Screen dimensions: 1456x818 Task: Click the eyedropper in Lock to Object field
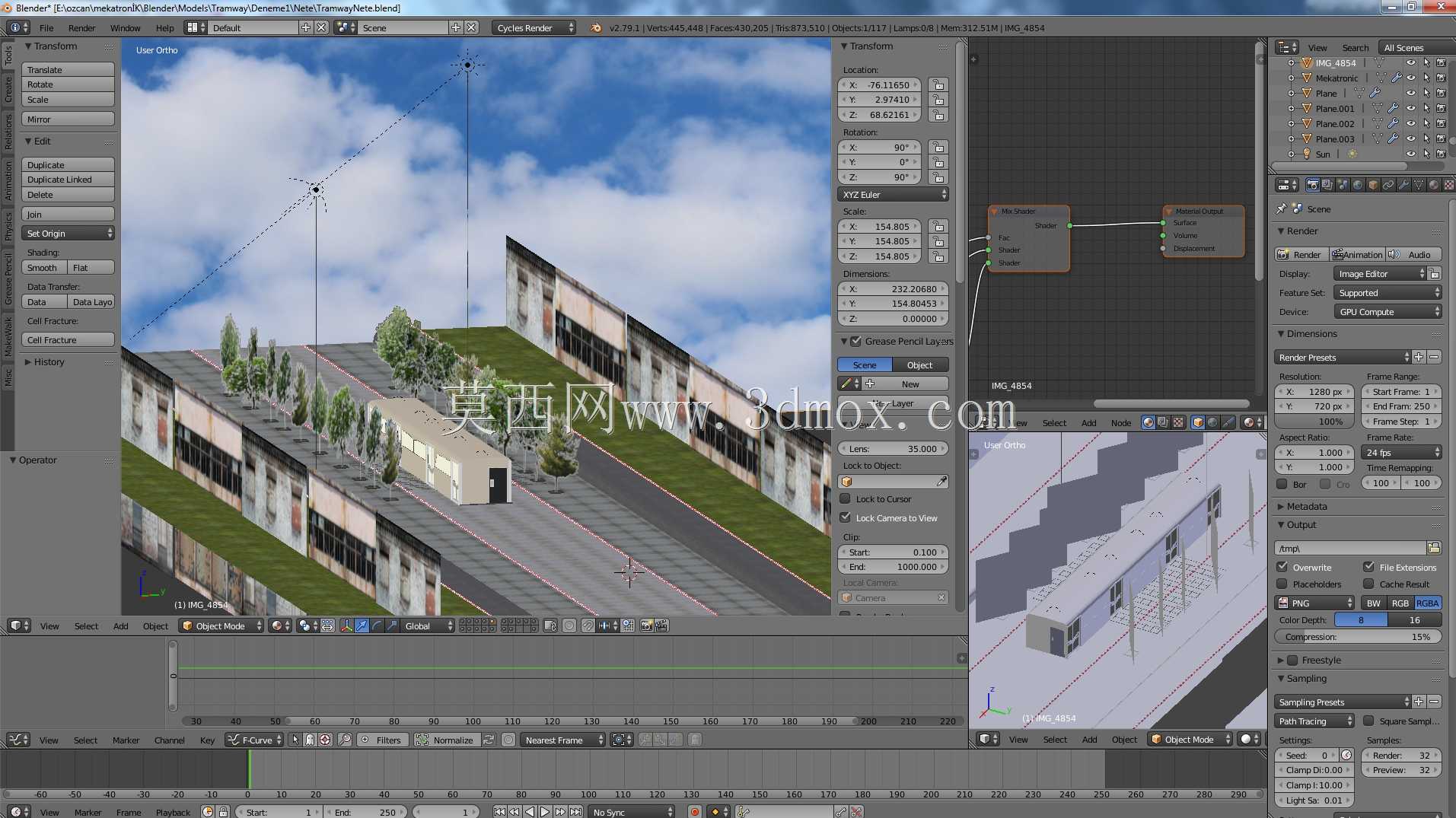click(x=941, y=481)
